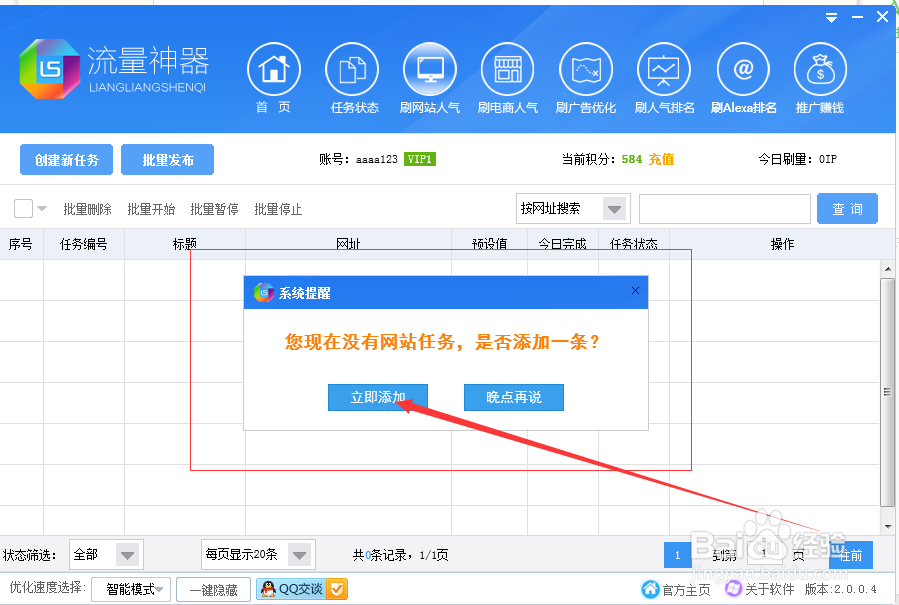Screen dimensions: 899x605
Task: Open the 首页 home icon
Action: [x=273, y=70]
